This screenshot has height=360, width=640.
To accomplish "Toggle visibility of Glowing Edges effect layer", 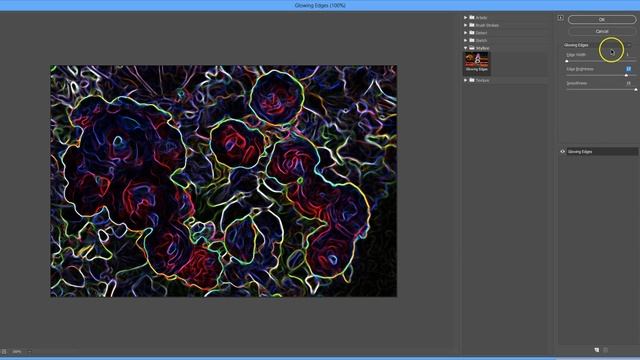I will click(562, 152).
